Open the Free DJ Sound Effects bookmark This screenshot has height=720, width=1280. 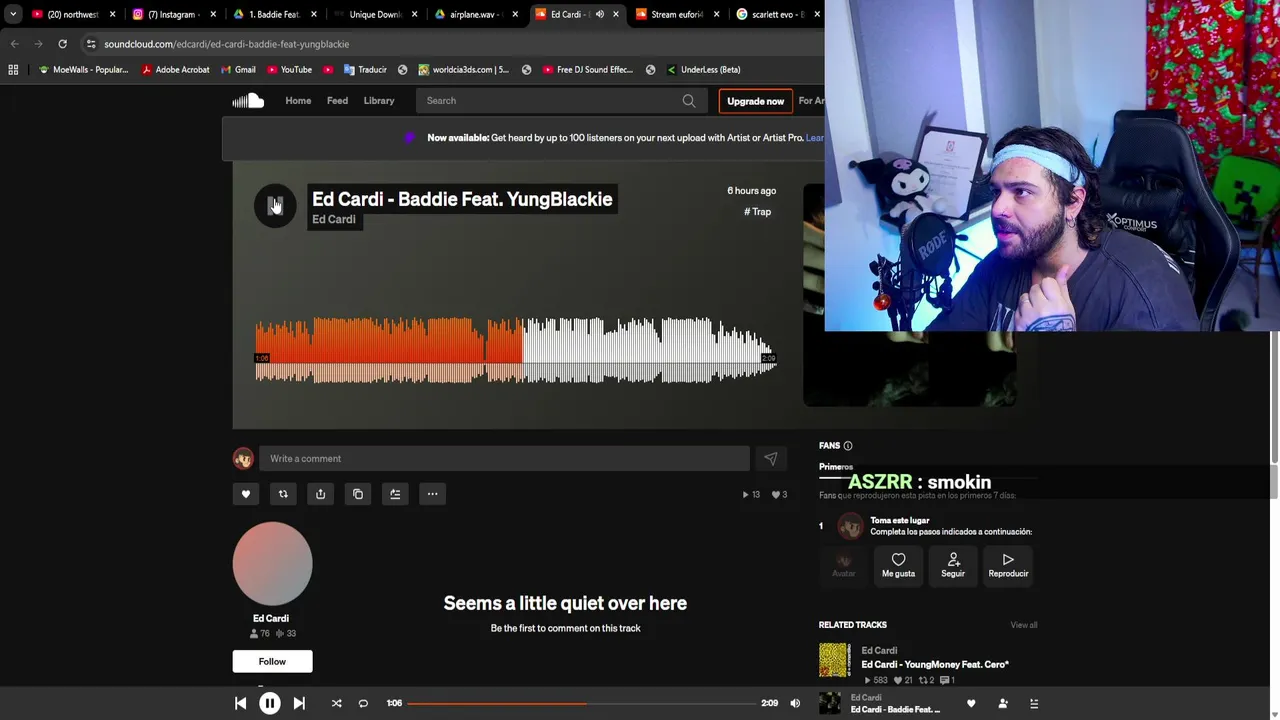tap(588, 70)
